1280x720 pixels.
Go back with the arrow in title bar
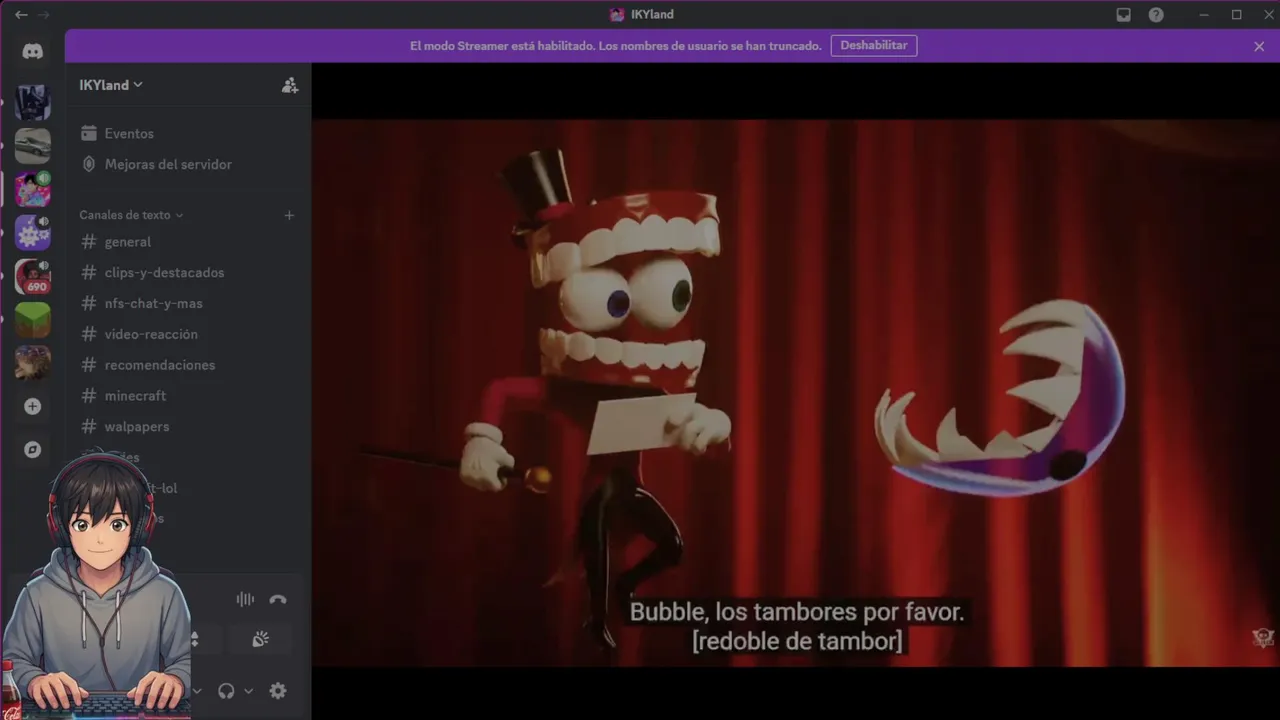pyautogui.click(x=21, y=15)
